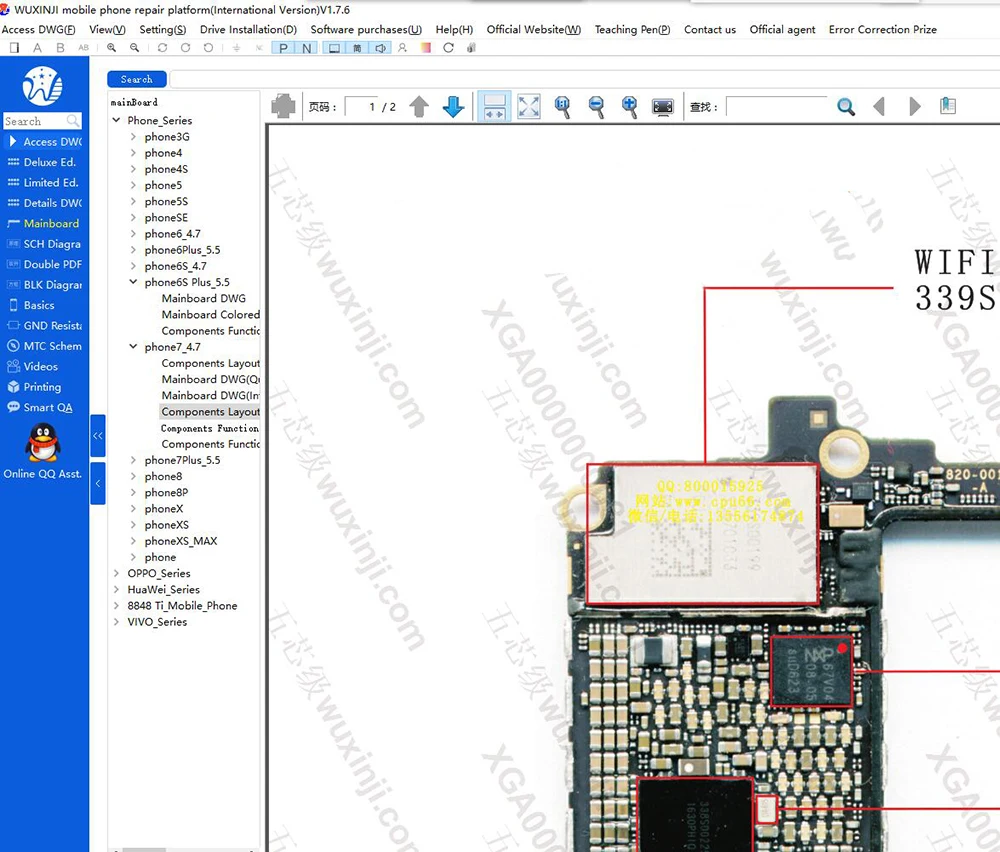
Task: Click the AB tool icon
Action: (x=84, y=48)
